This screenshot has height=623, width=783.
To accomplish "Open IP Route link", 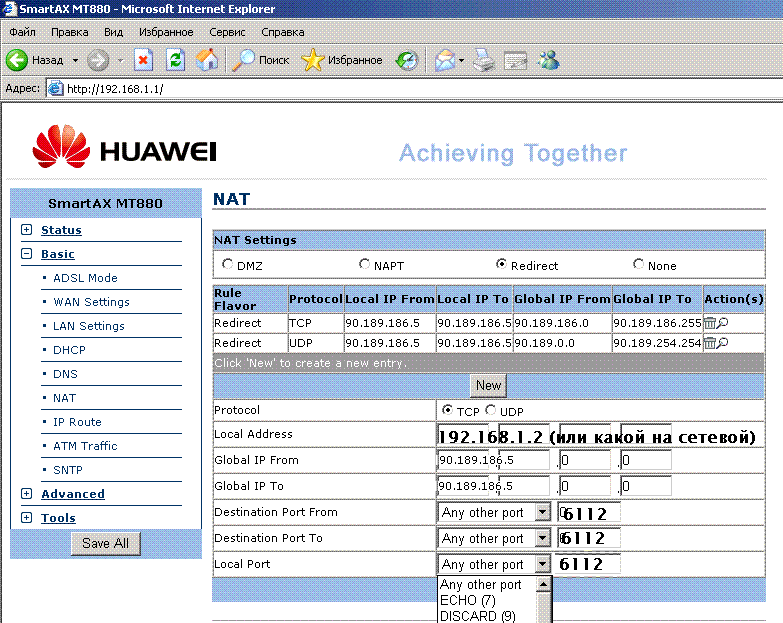I will point(77,422).
